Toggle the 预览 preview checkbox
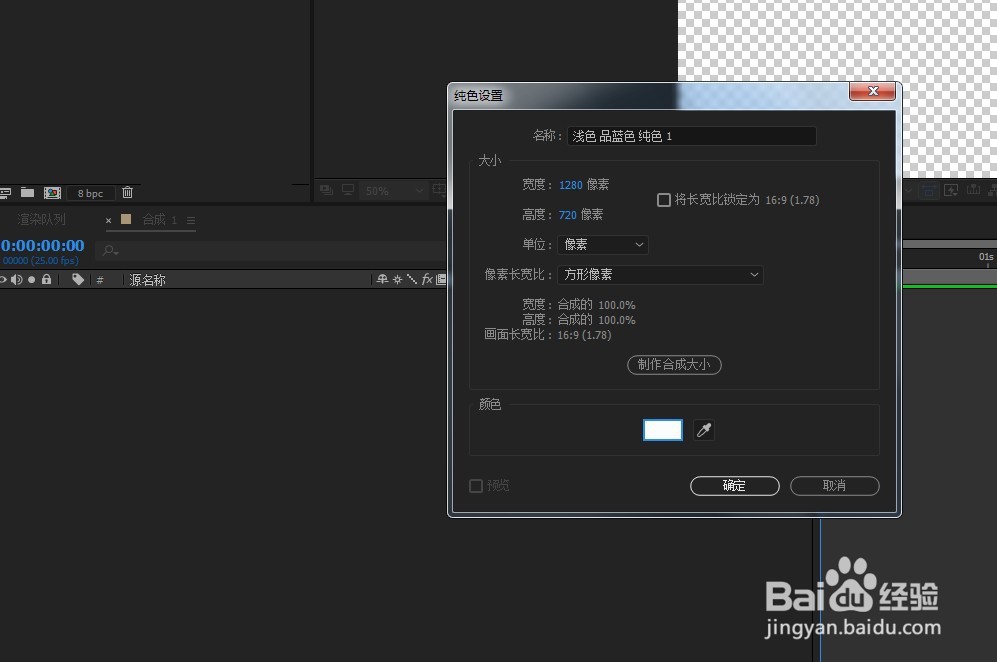The image size is (997, 662). 476,486
